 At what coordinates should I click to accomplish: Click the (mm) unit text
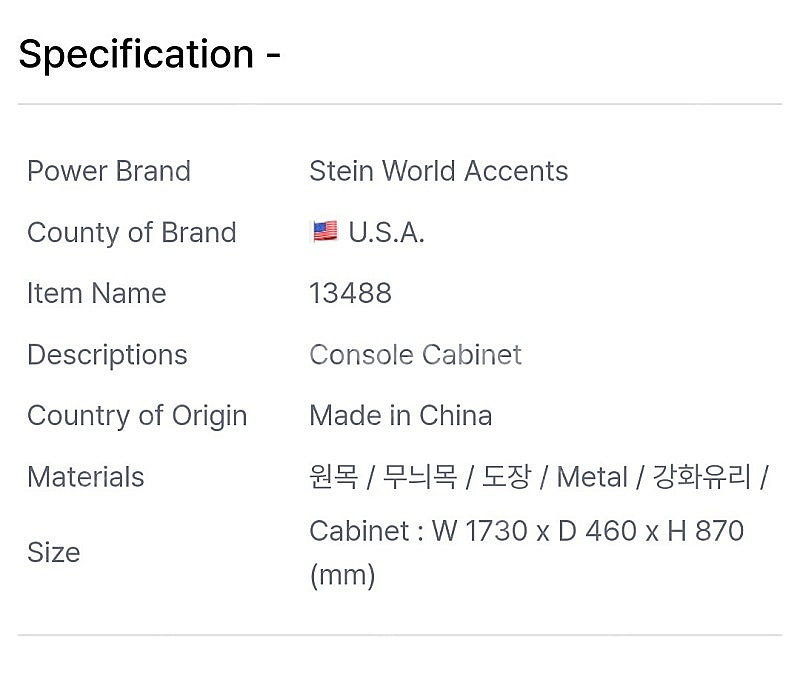(342, 576)
